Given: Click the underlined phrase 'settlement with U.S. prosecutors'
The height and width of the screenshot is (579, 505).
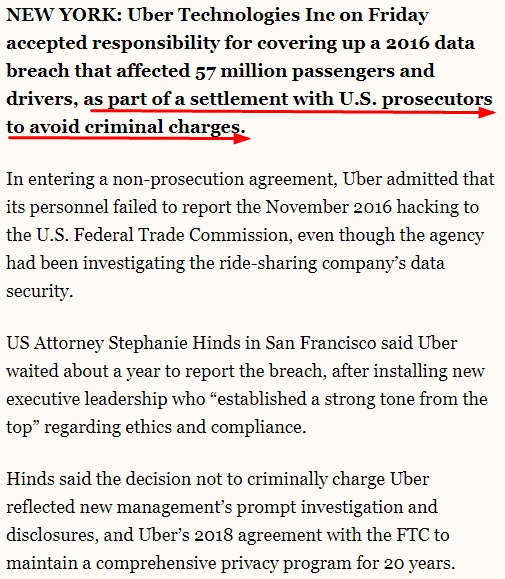Looking at the screenshot, I should click(x=341, y=99).
